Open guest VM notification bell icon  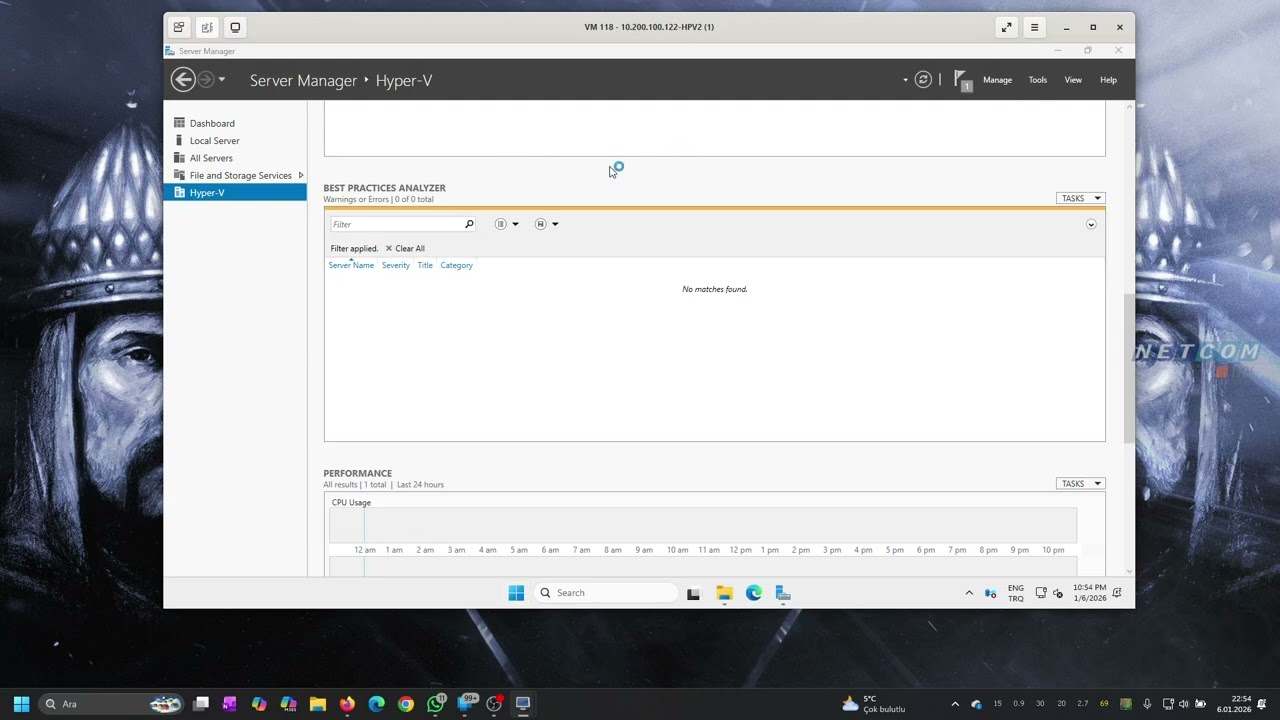coord(1117,593)
